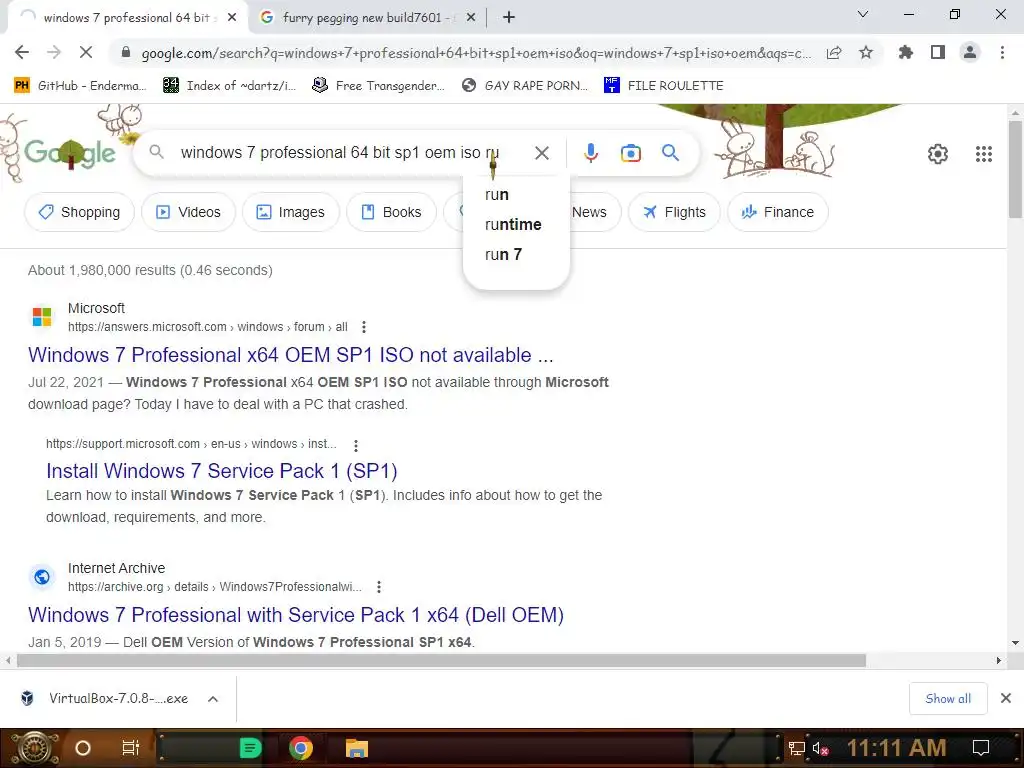
Task: Open more options for support.microsoft.com result
Action: pos(355,445)
